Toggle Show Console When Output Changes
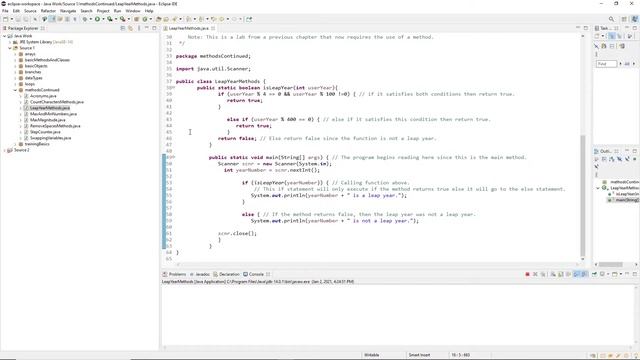The width and height of the screenshot is (640, 360). pyautogui.click(x=576, y=274)
